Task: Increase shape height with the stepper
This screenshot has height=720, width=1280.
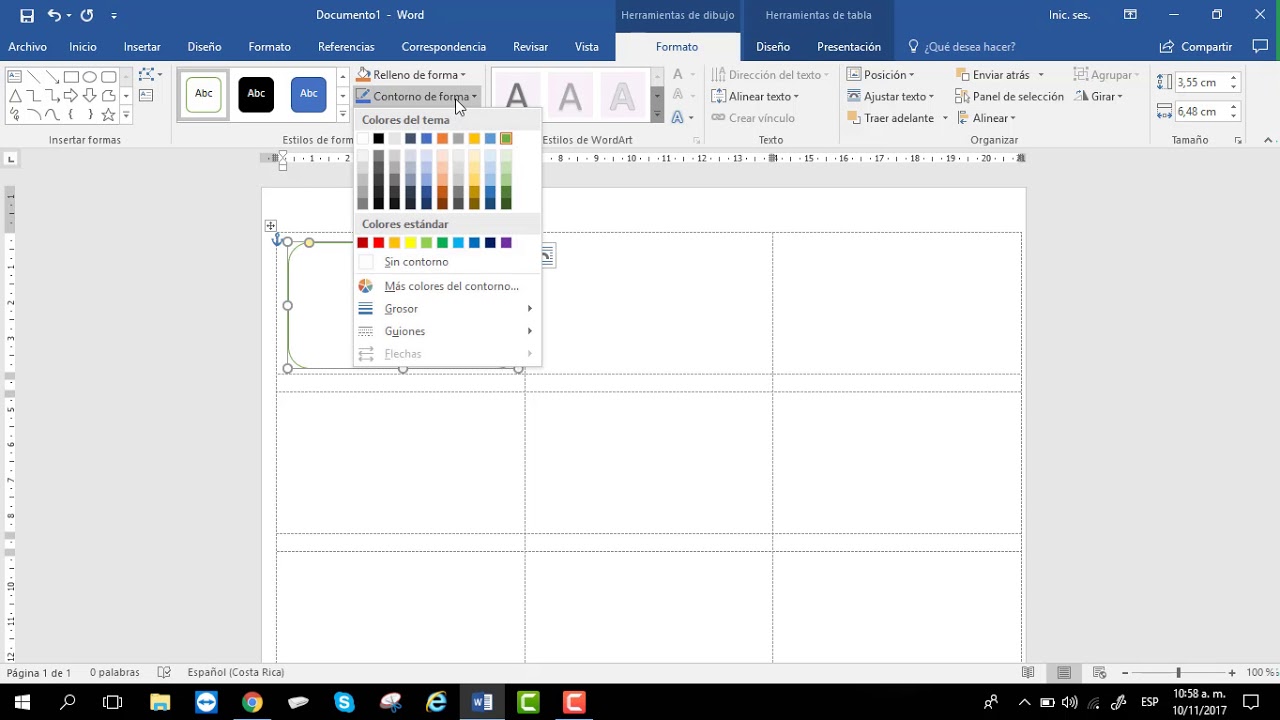Action: (x=1233, y=78)
